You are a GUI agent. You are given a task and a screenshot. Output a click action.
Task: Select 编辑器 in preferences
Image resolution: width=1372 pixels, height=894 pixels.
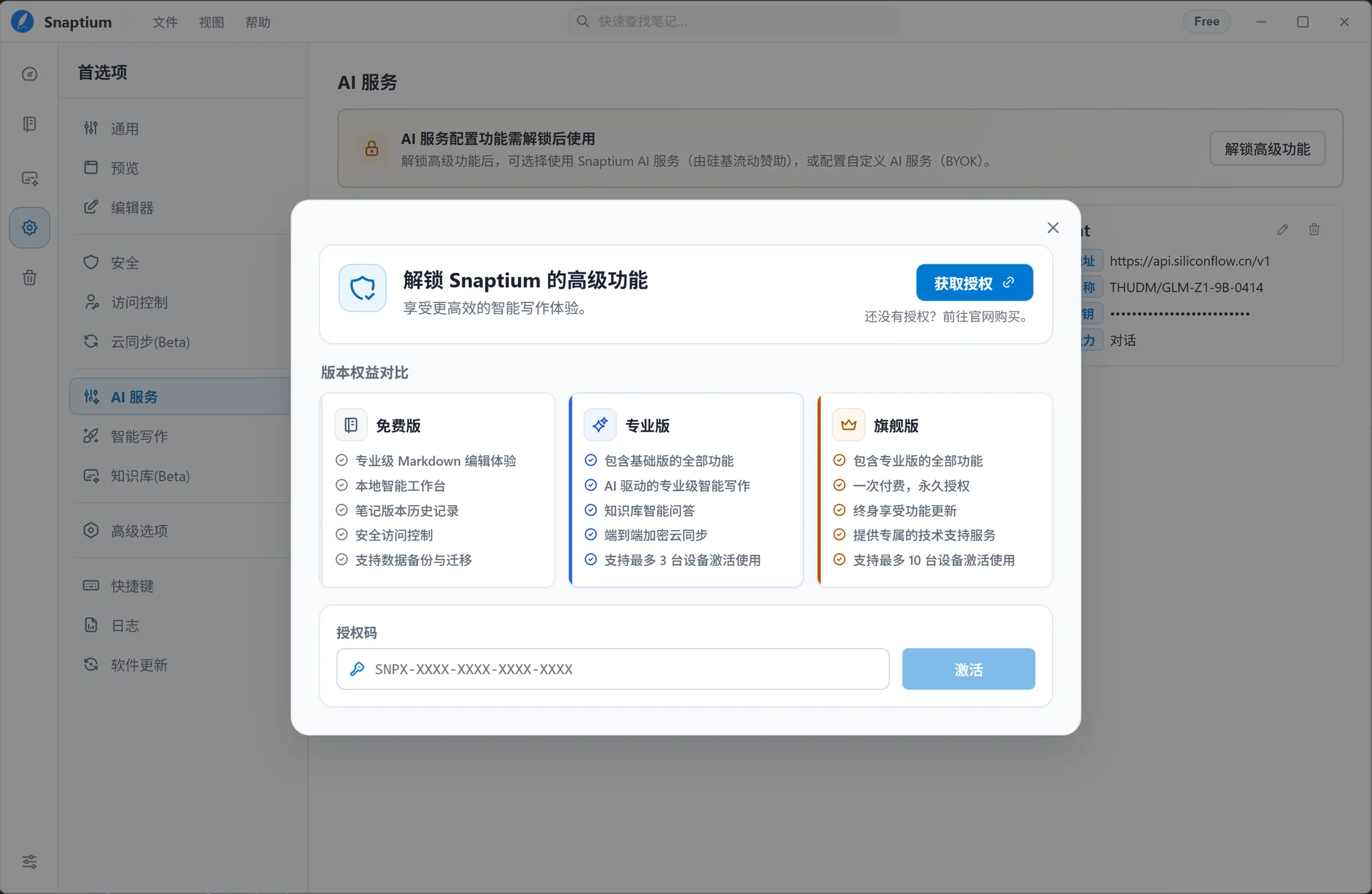pos(182,207)
